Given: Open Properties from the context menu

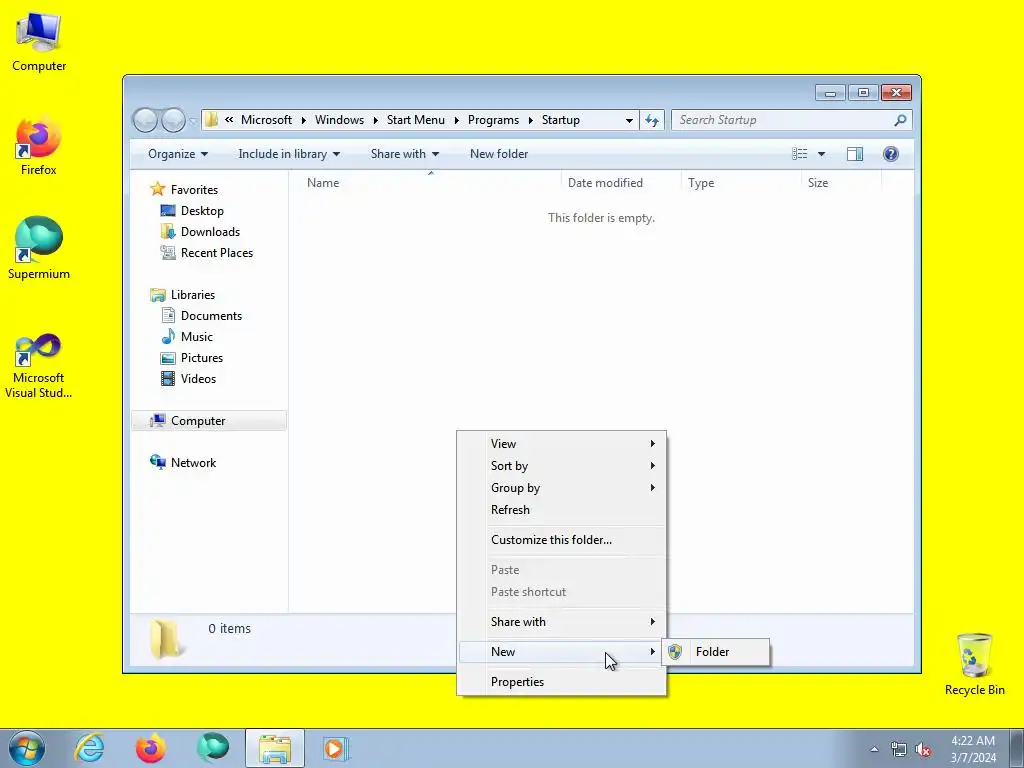Looking at the screenshot, I should [x=562, y=682].
